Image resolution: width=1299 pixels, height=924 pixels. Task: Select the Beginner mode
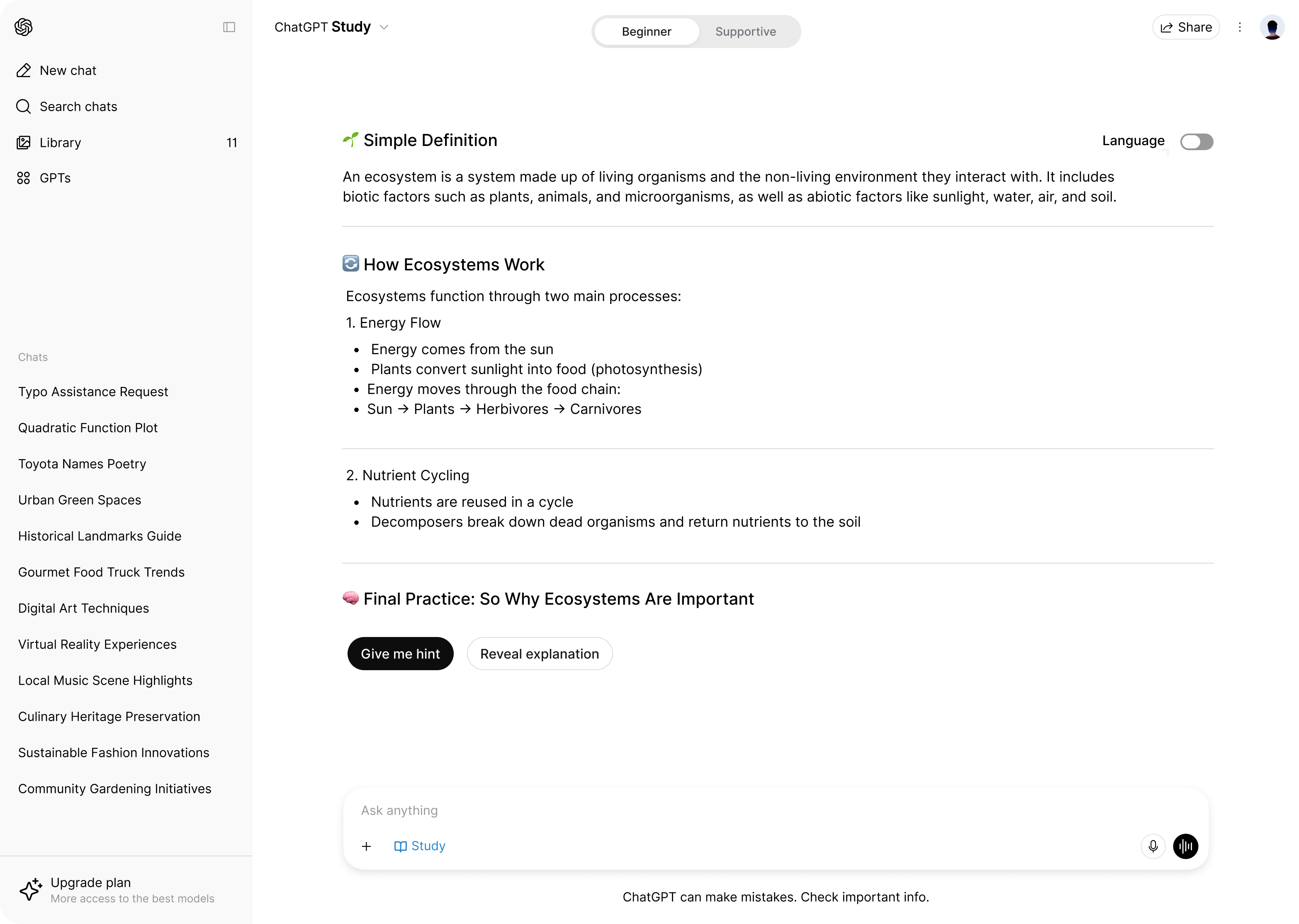point(646,32)
